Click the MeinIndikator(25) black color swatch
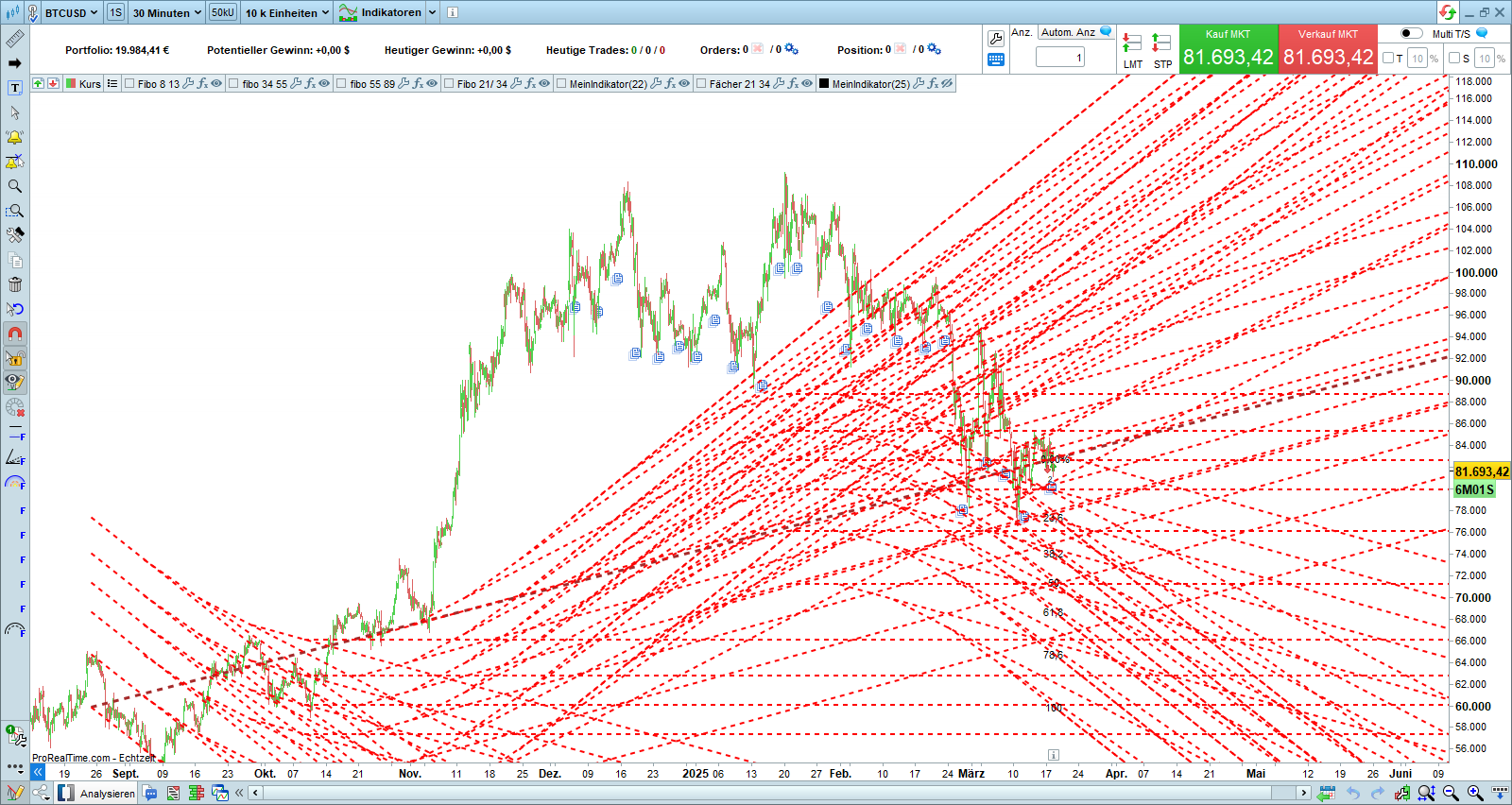Screen dimensions: 1512x805 (824, 84)
